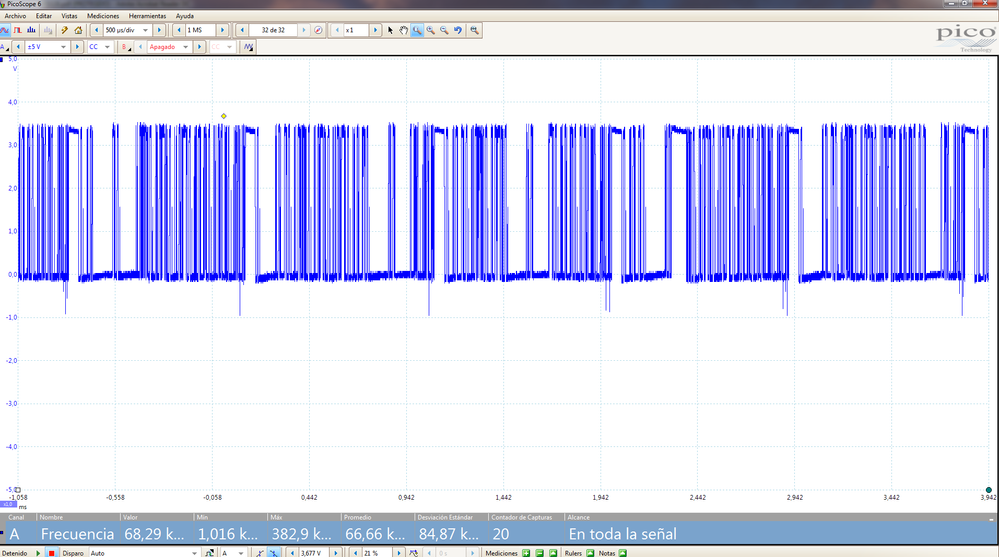Open the math channels icon
This screenshot has width=999, height=557.
[x=248, y=47]
